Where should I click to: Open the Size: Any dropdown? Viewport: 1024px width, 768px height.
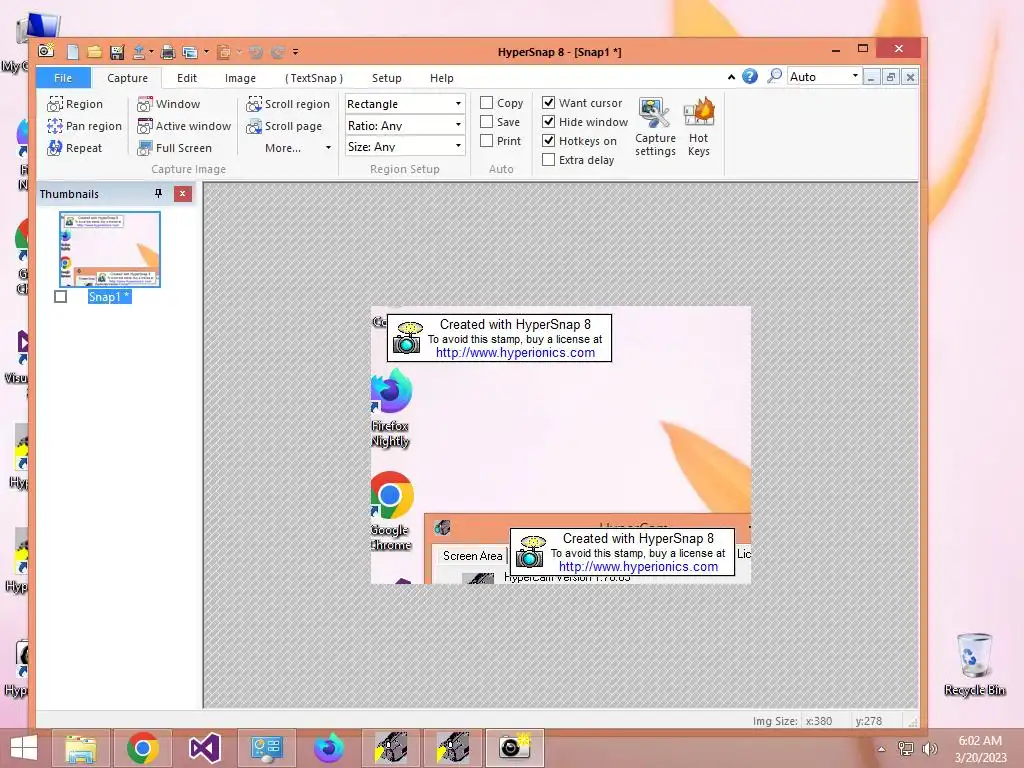(x=405, y=146)
